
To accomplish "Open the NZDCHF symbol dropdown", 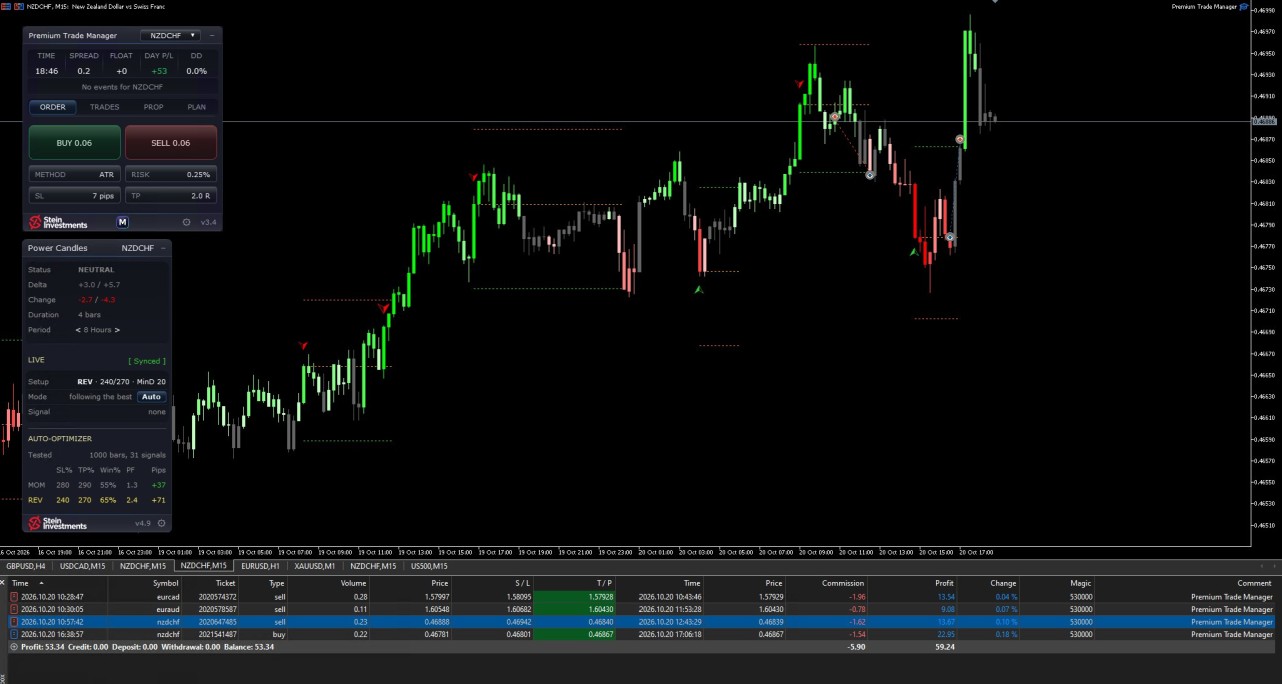I will point(170,35).
